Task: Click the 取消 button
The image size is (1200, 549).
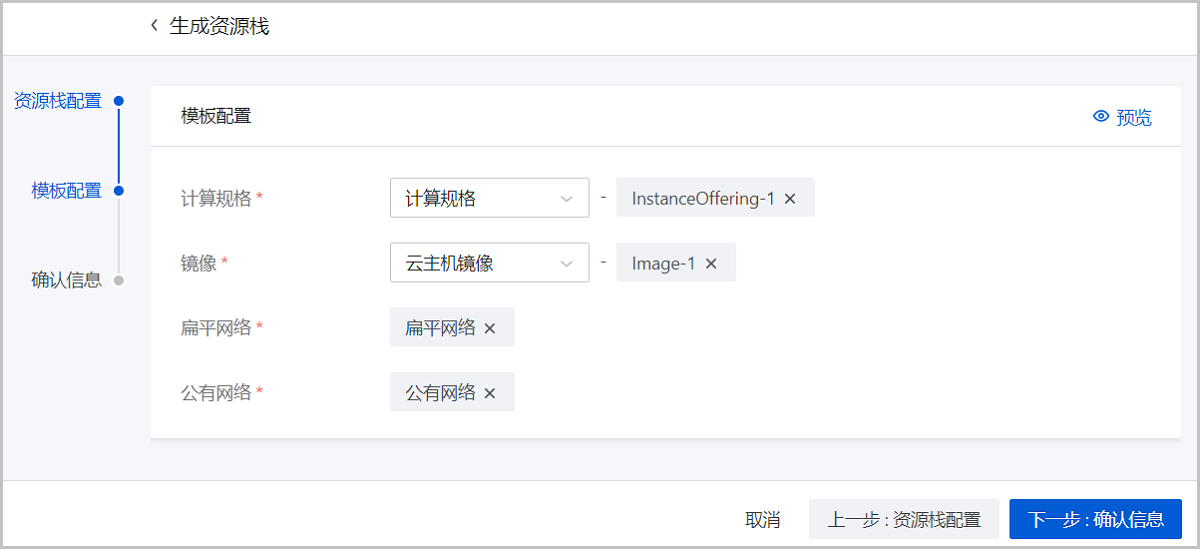Action: (x=762, y=519)
